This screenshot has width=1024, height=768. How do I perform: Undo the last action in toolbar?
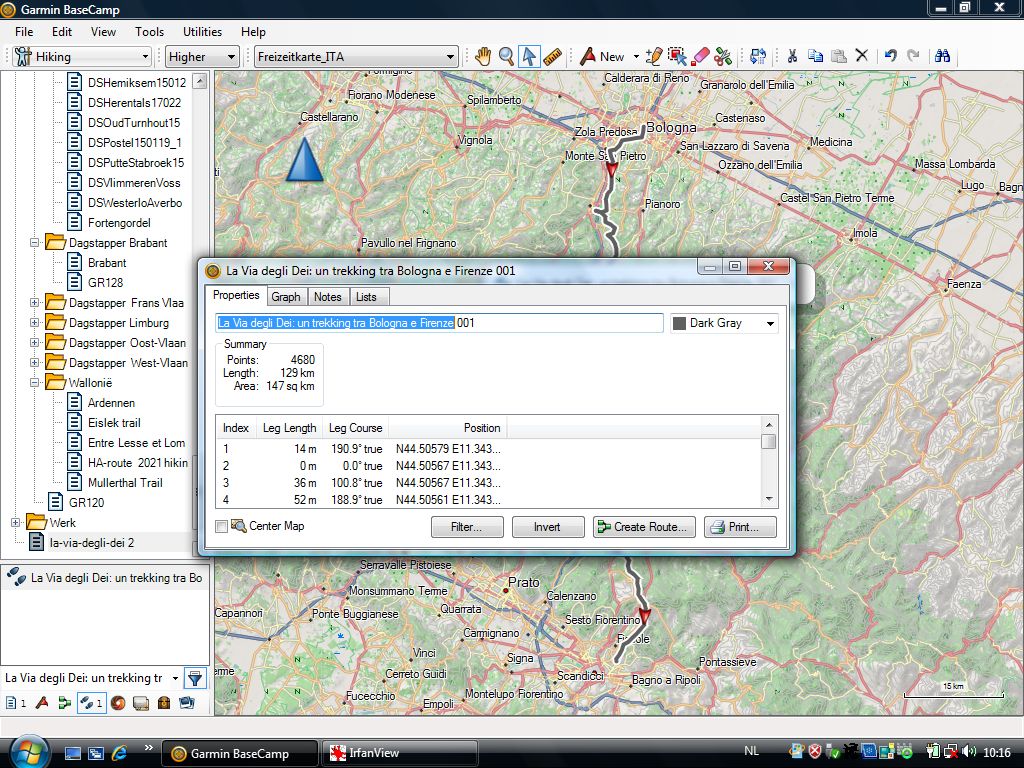coord(890,57)
